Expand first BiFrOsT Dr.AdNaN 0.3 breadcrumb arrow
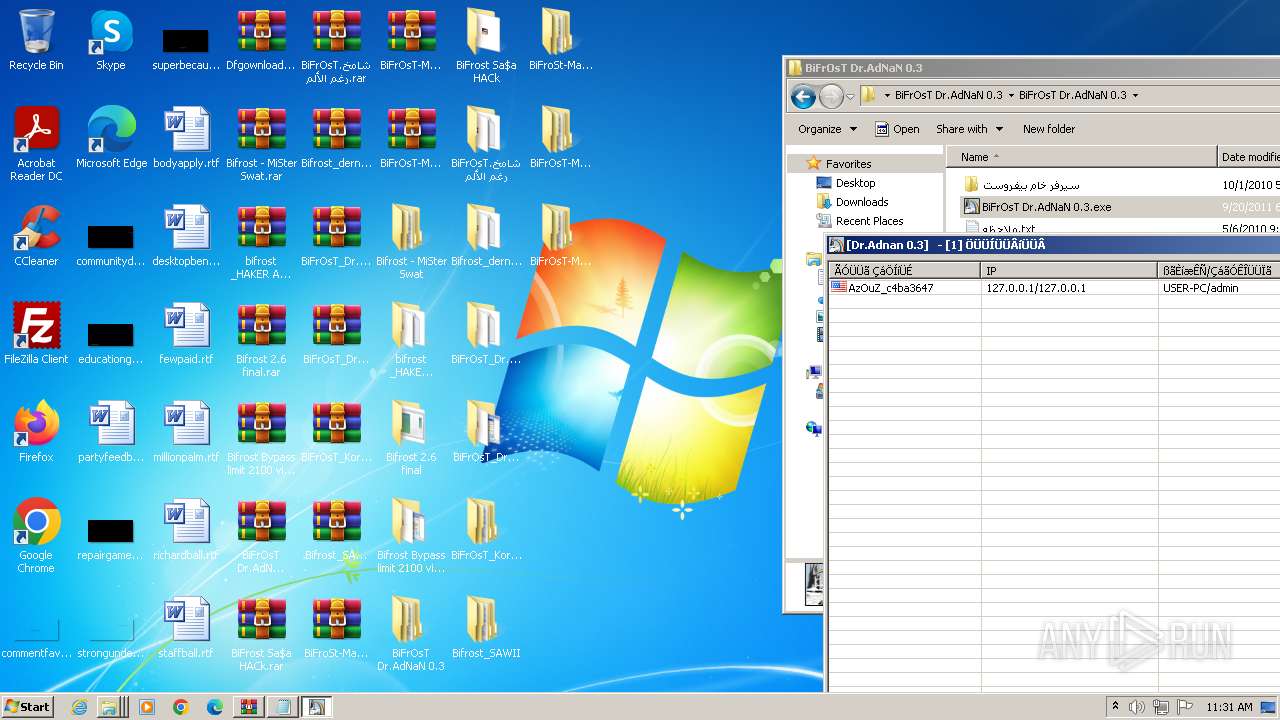The image size is (1280, 720). [1010, 96]
